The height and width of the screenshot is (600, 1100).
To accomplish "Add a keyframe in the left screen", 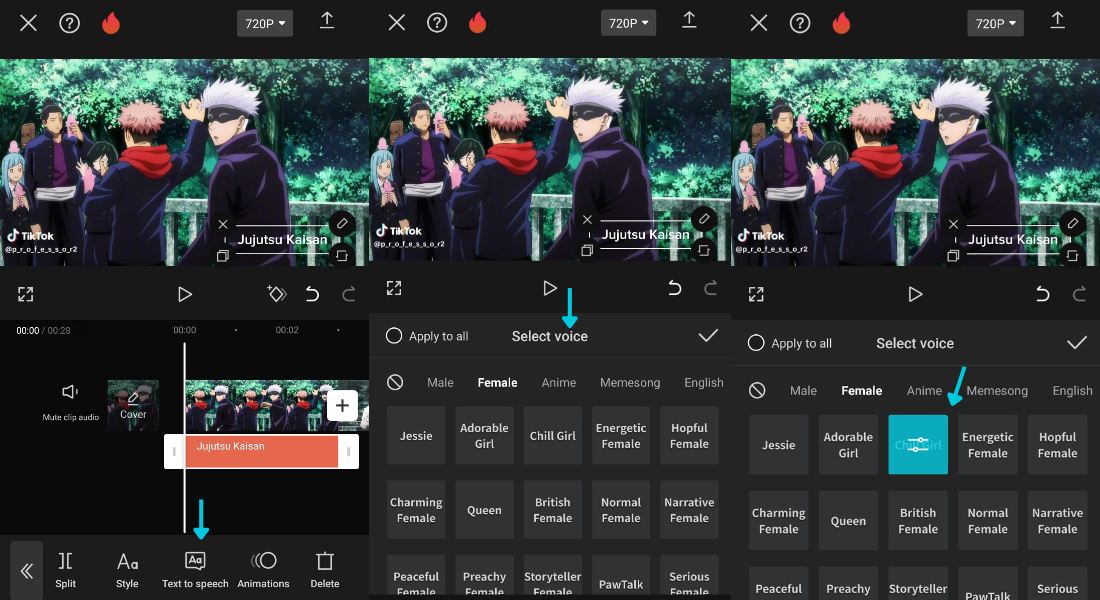I will point(276,293).
